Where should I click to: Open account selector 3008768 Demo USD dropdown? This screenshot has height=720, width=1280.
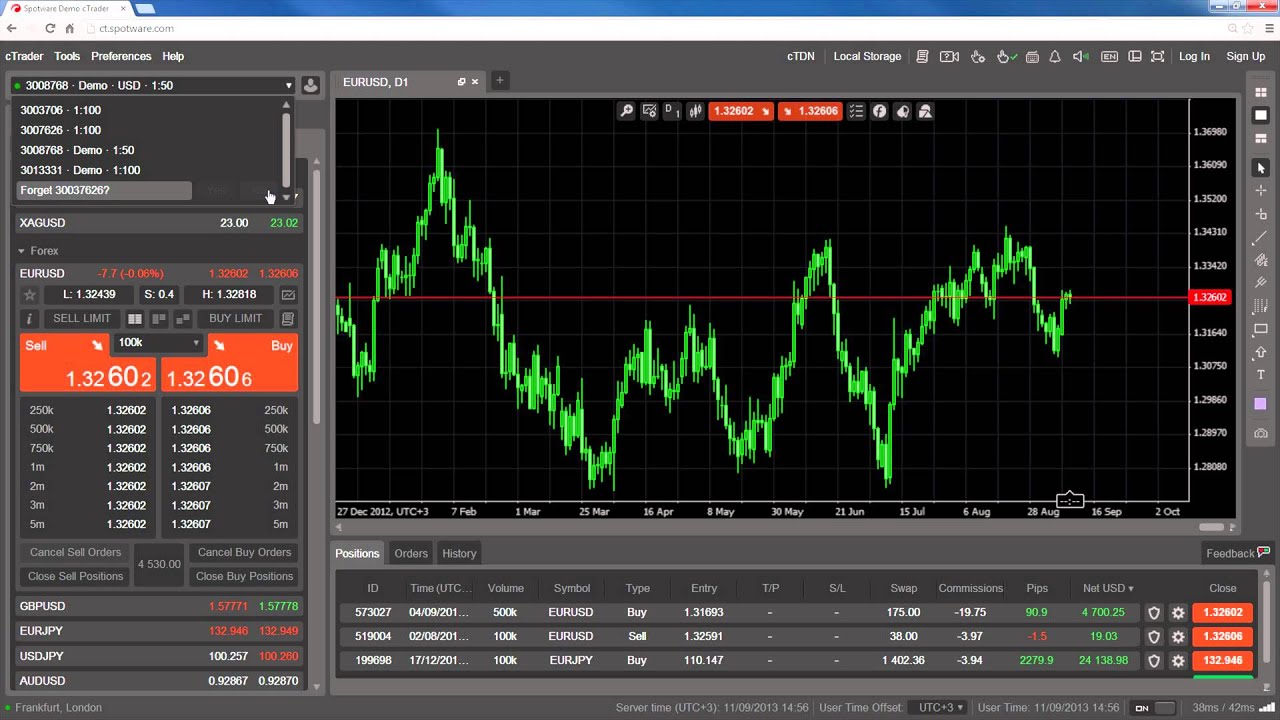click(x=153, y=85)
